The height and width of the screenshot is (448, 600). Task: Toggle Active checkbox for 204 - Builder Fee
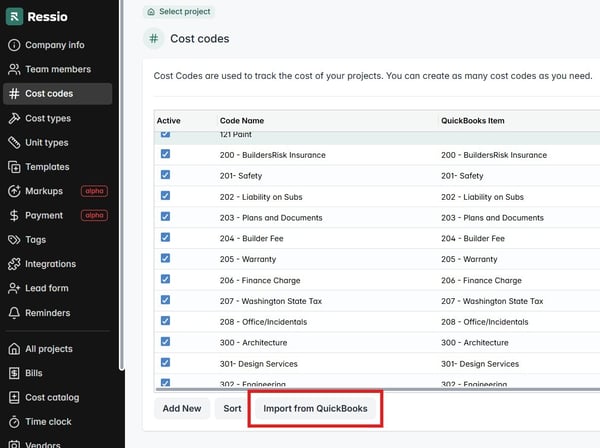(165, 238)
